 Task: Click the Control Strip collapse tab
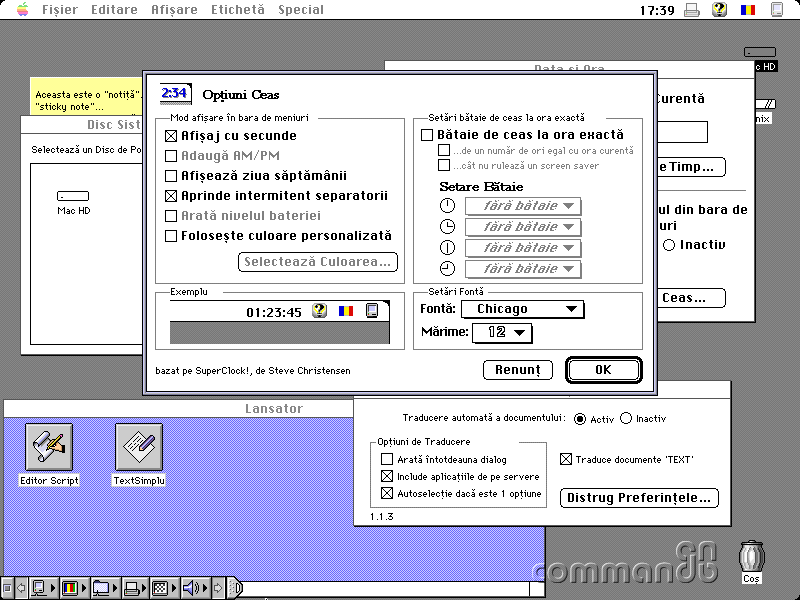(234, 588)
